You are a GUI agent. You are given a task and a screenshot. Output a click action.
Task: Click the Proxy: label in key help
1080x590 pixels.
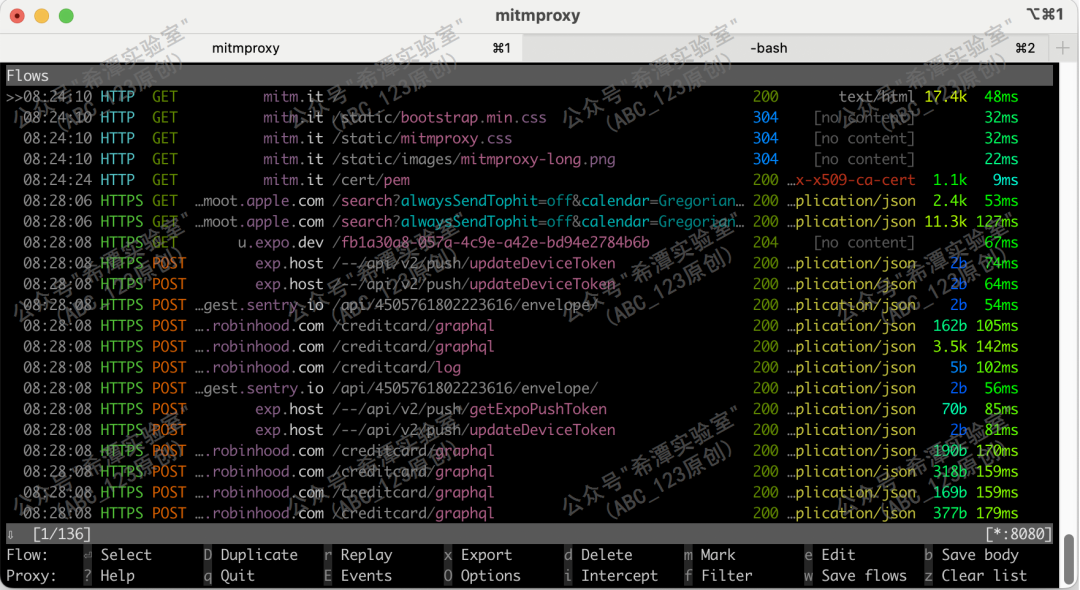tap(32, 576)
